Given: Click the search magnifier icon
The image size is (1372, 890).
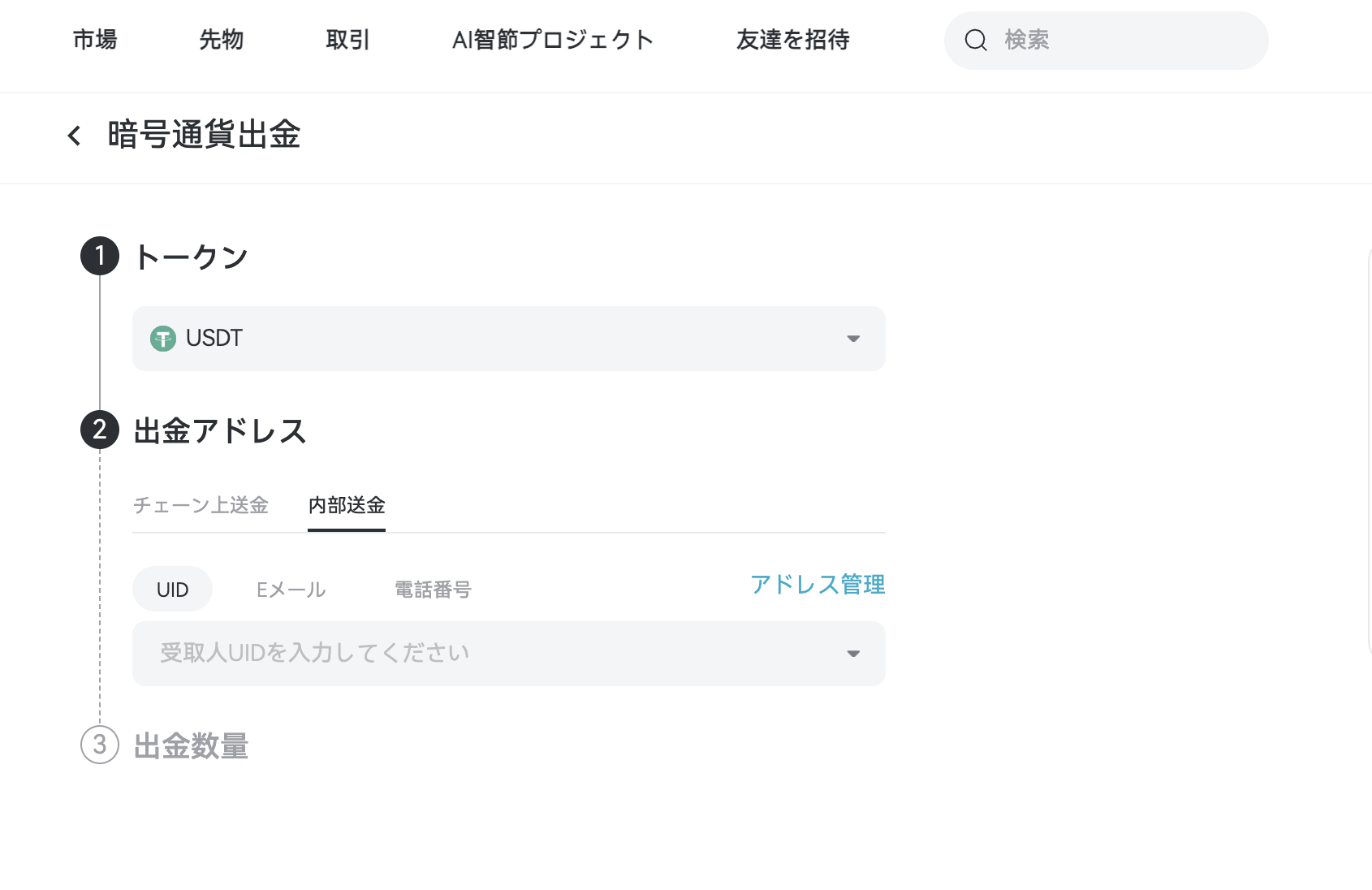Looking at the screenshot, I should pyautogui.click(x=975, y=40).
